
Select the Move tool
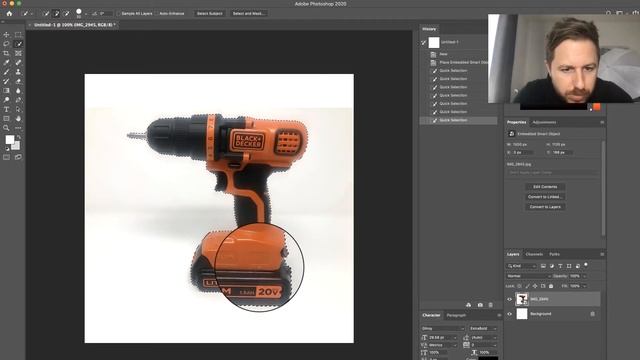(7, 35)
